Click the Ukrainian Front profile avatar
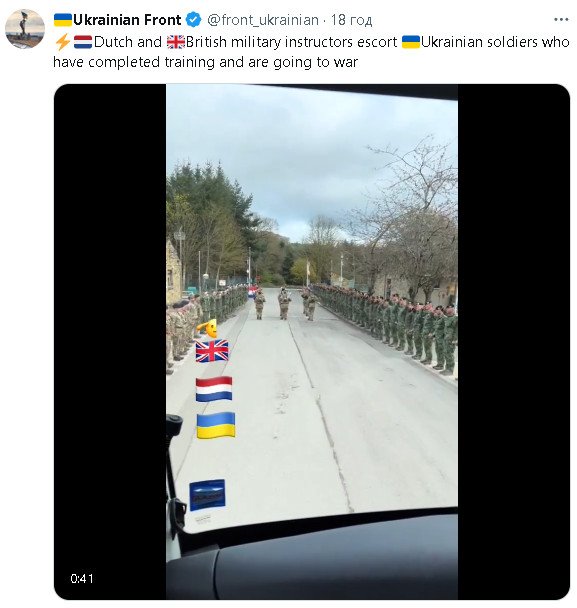The width and height of the screenshot is (577, 608). tap(25, 29)
